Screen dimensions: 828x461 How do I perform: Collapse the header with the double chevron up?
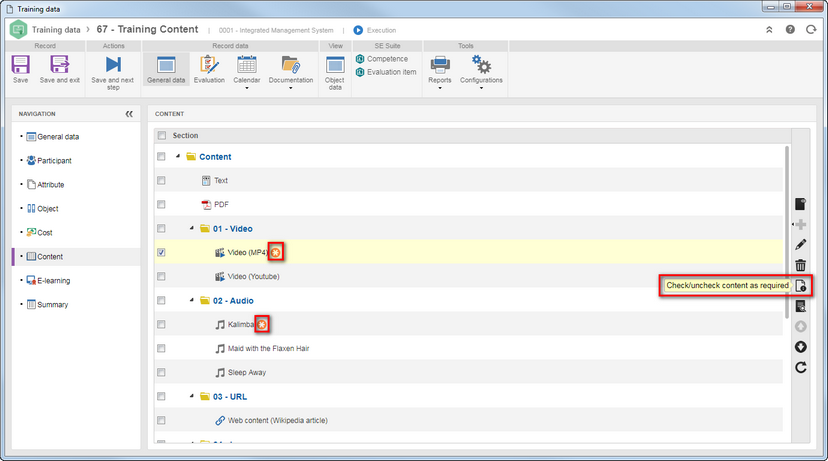point(769,30)
